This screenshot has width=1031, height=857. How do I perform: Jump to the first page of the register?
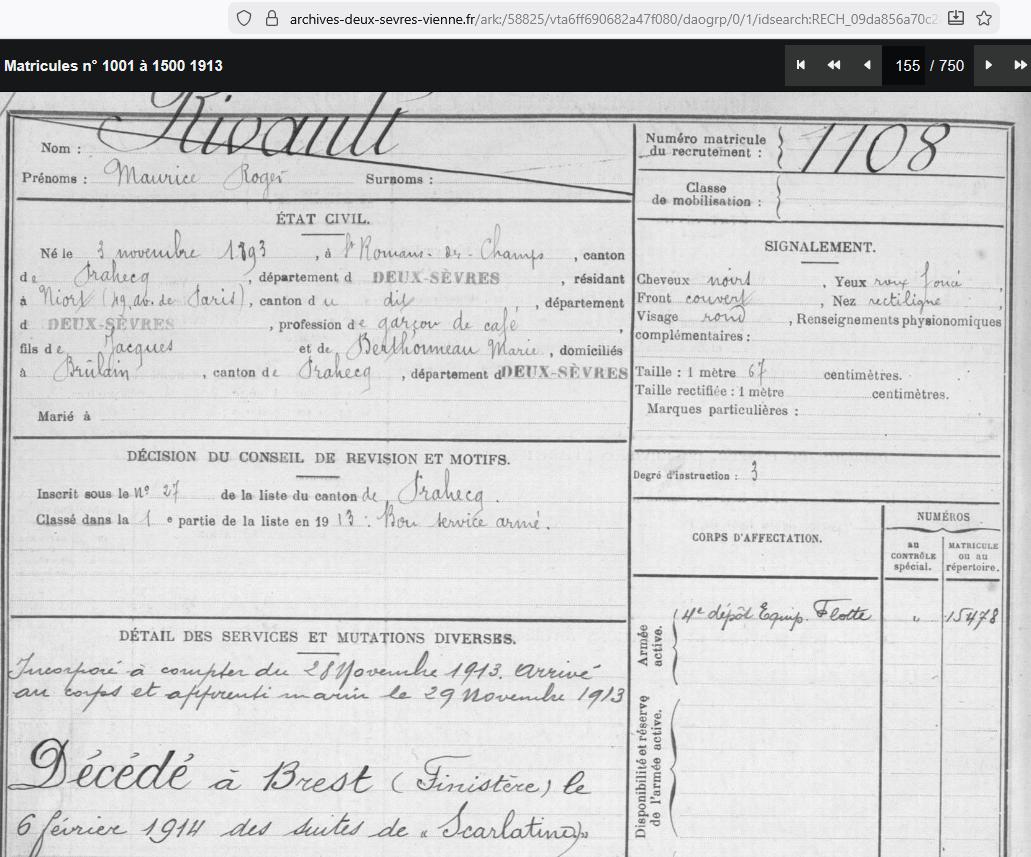(x=801, y=65)
